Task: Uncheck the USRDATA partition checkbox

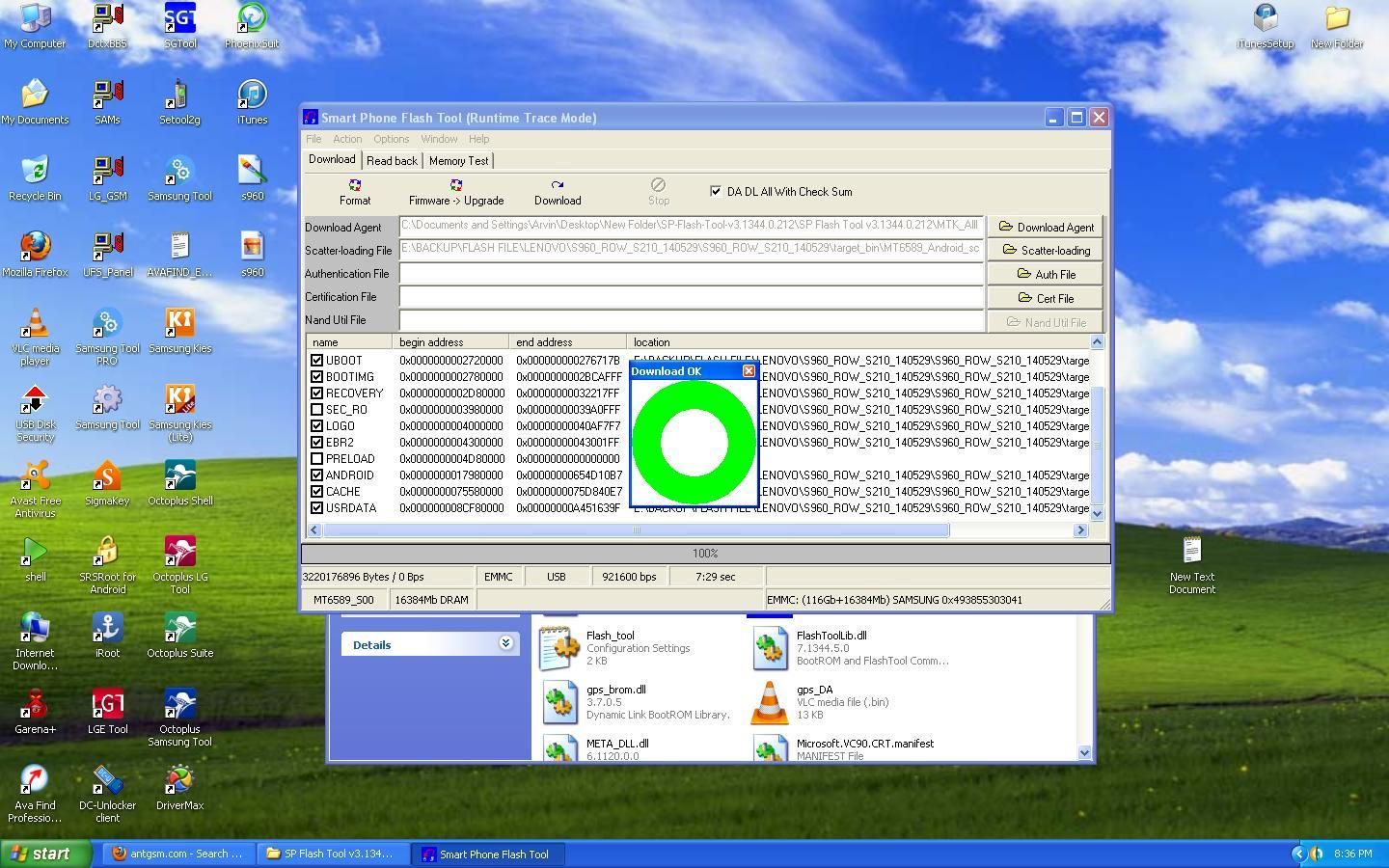Action: (x=316, y=508)
